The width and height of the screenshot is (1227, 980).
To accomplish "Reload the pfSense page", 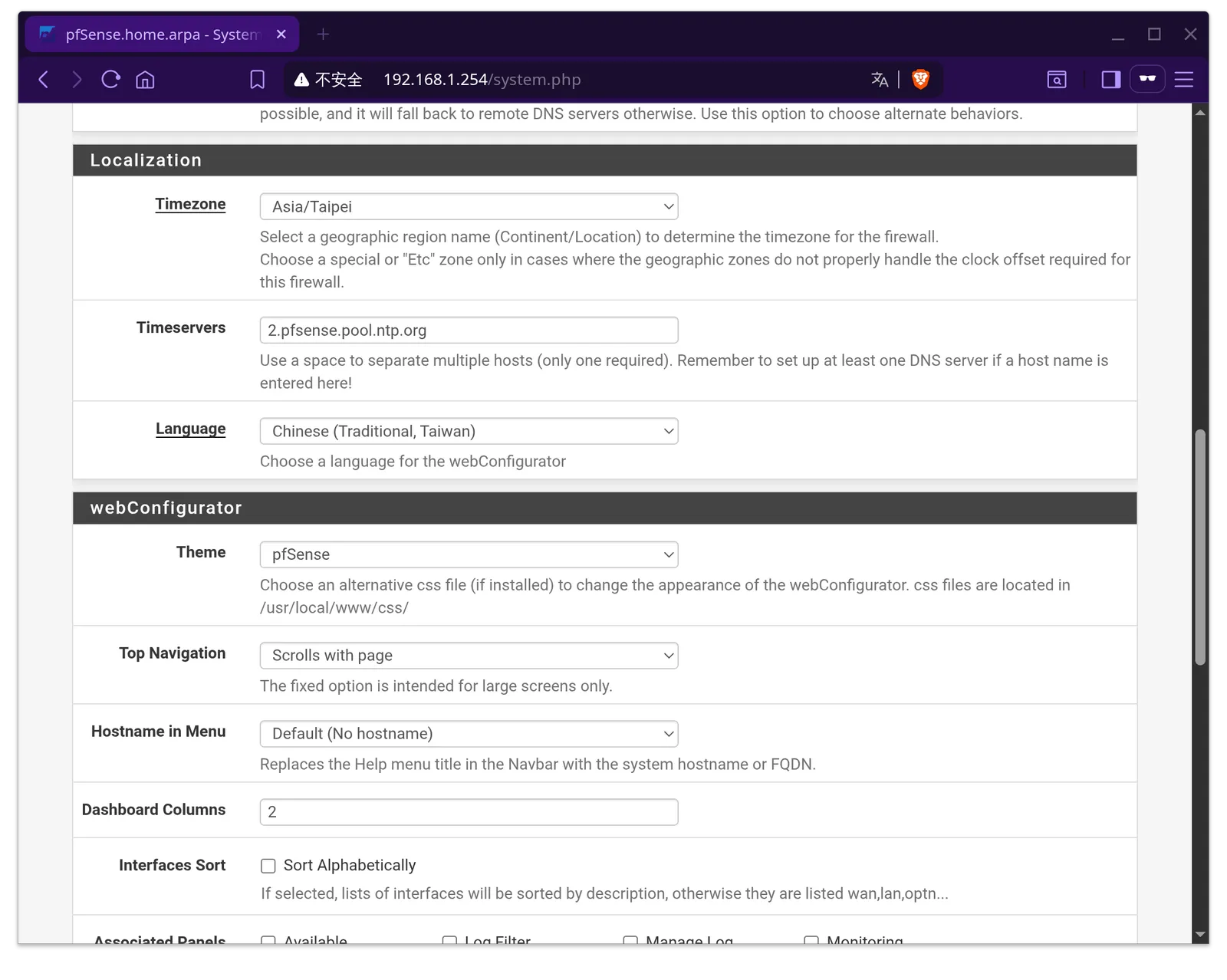I will [x=110, y=79].
